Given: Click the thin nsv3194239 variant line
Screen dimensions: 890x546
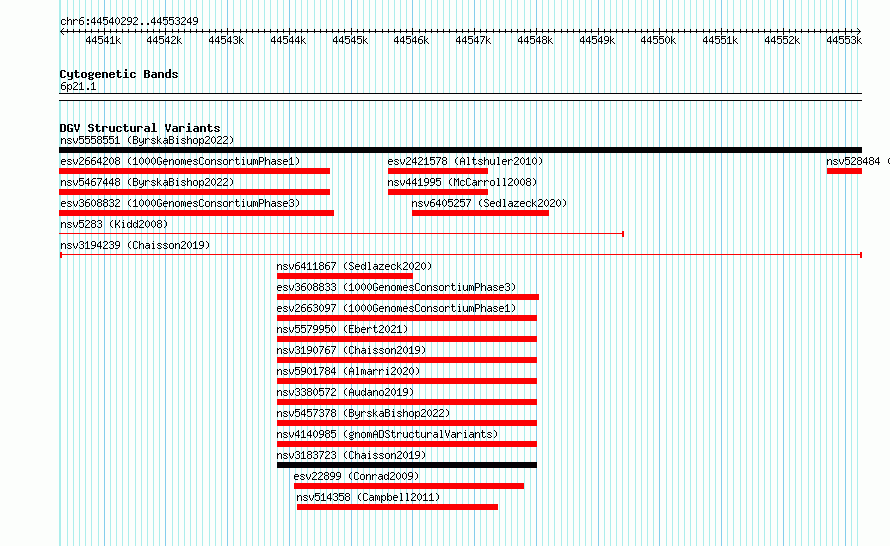Looking at the screenshot, I should click(460, 255).
